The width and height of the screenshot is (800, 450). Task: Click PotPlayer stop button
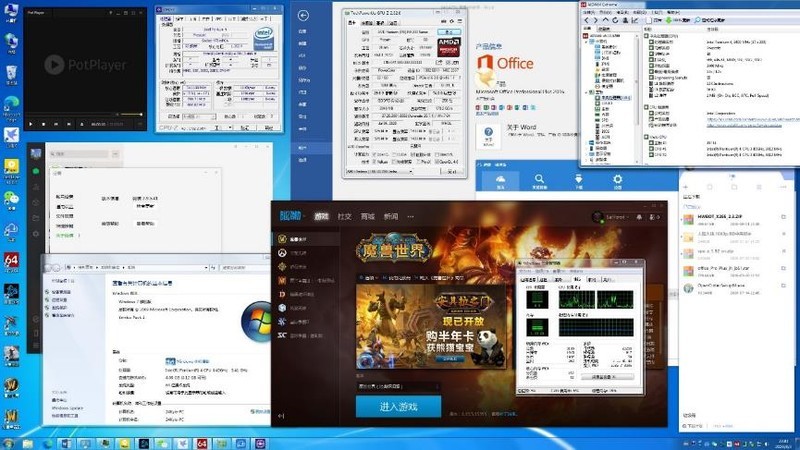[43, 124]
